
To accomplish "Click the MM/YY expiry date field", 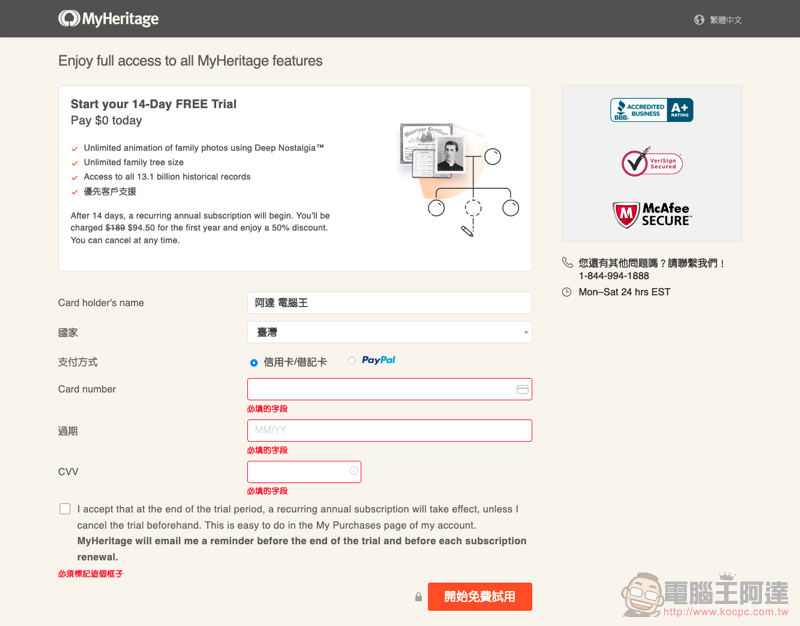I will (x=389, y=431).
